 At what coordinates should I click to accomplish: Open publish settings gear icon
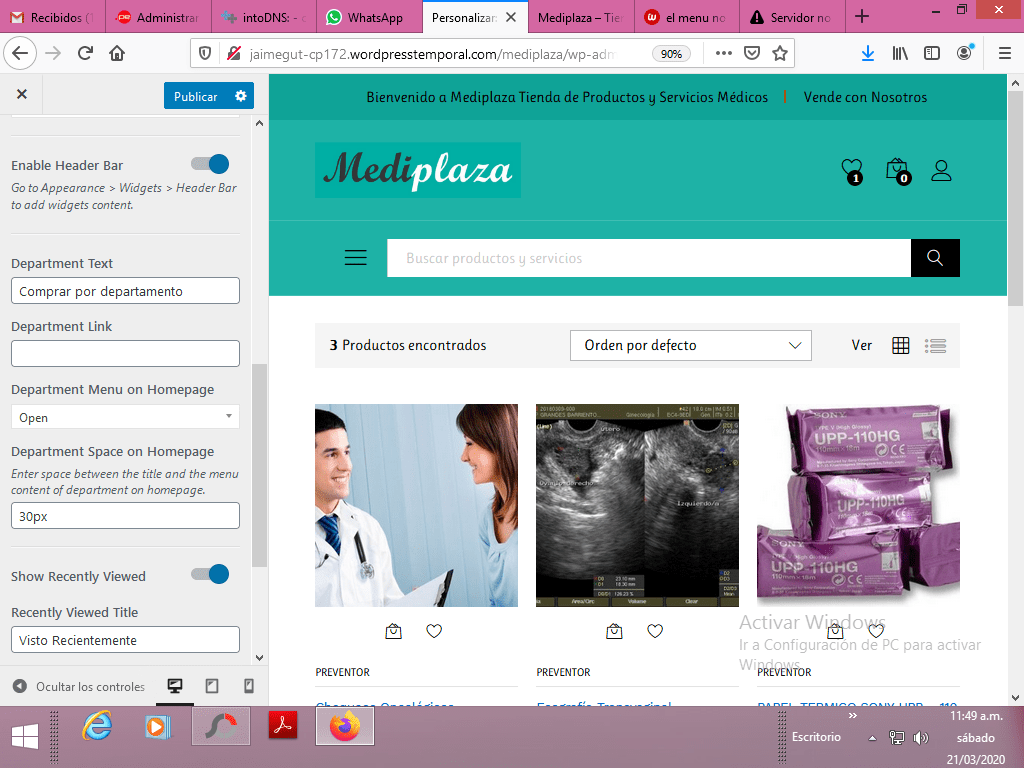pos(241,96)
